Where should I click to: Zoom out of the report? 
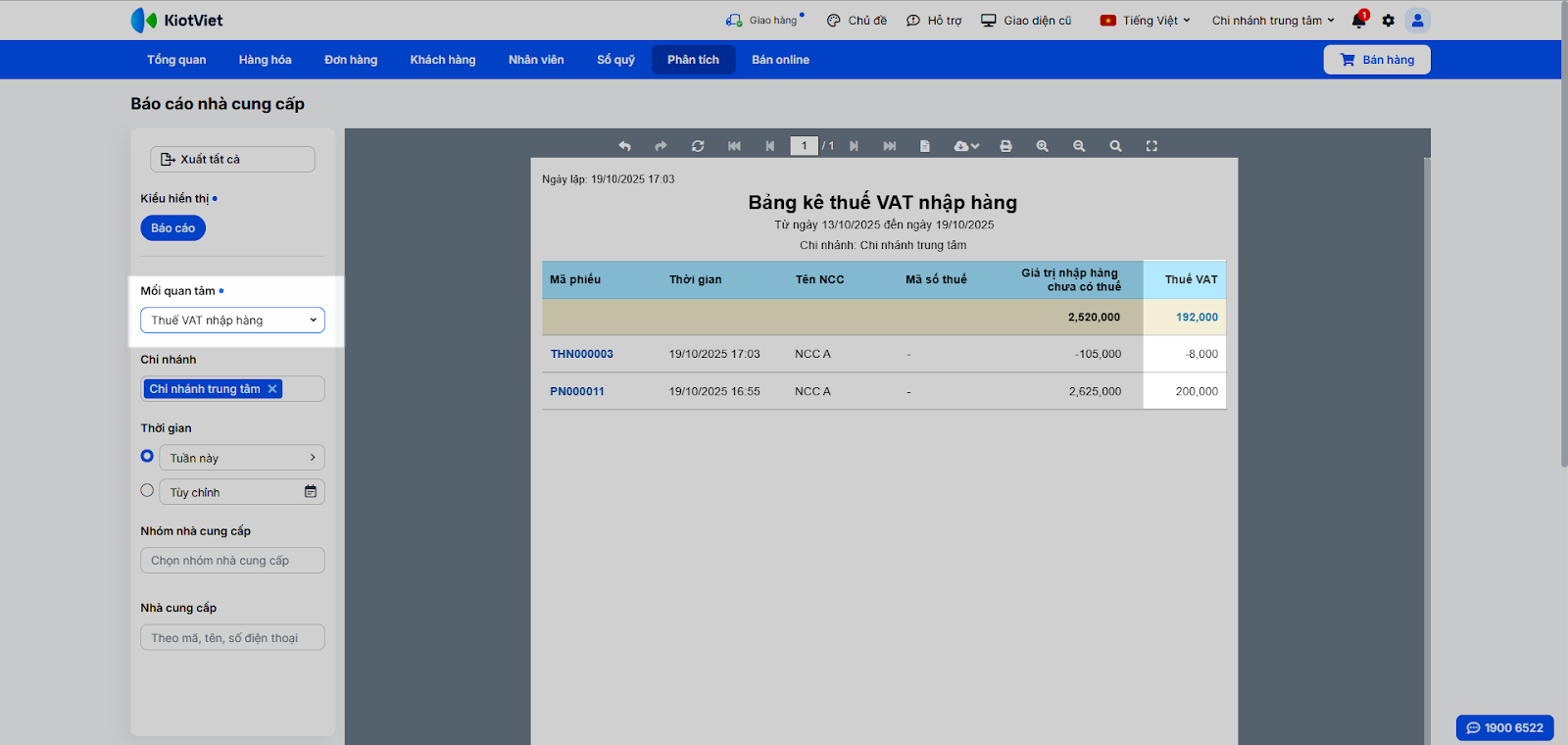1079,146
